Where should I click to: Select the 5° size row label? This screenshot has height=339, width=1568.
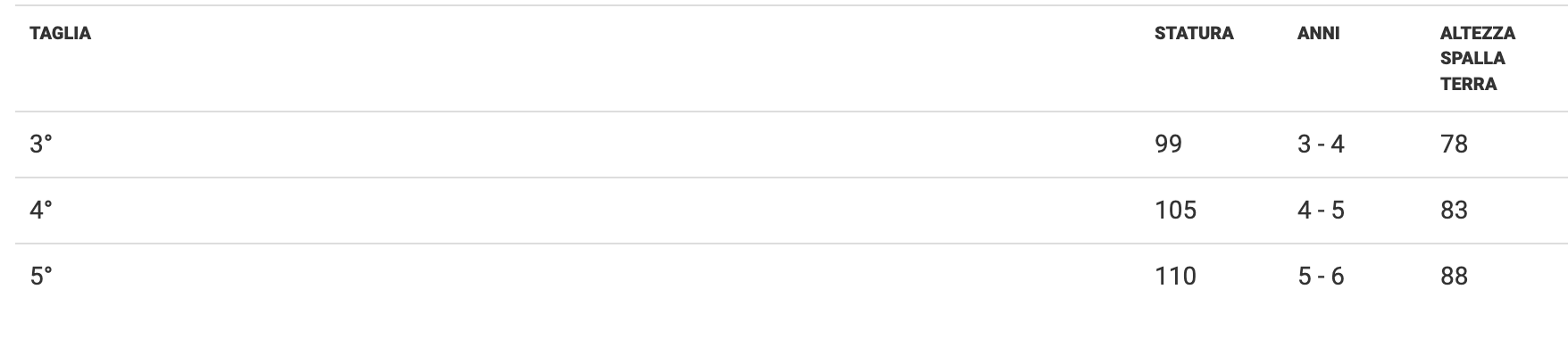tap(41, 276)
